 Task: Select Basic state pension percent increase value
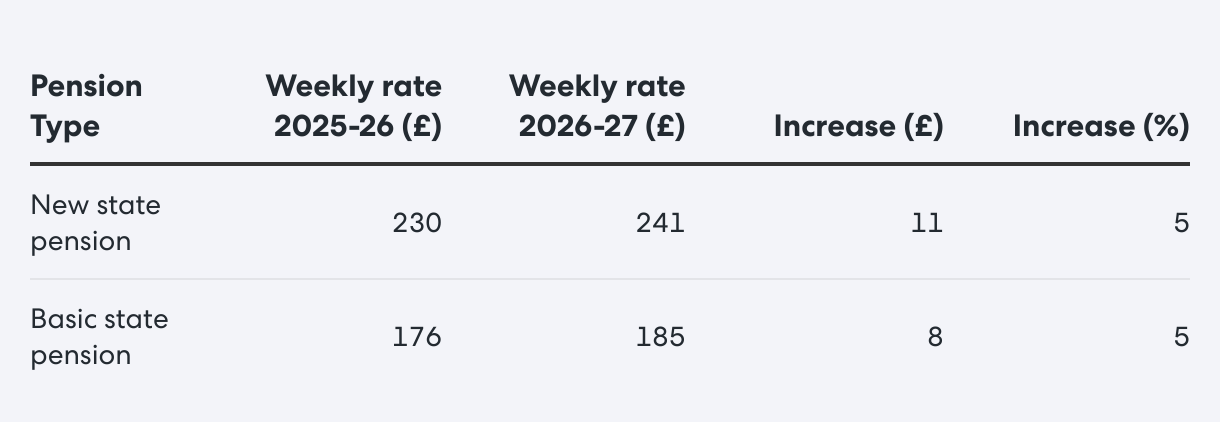pyautogui.click(x=1182, y=337)
